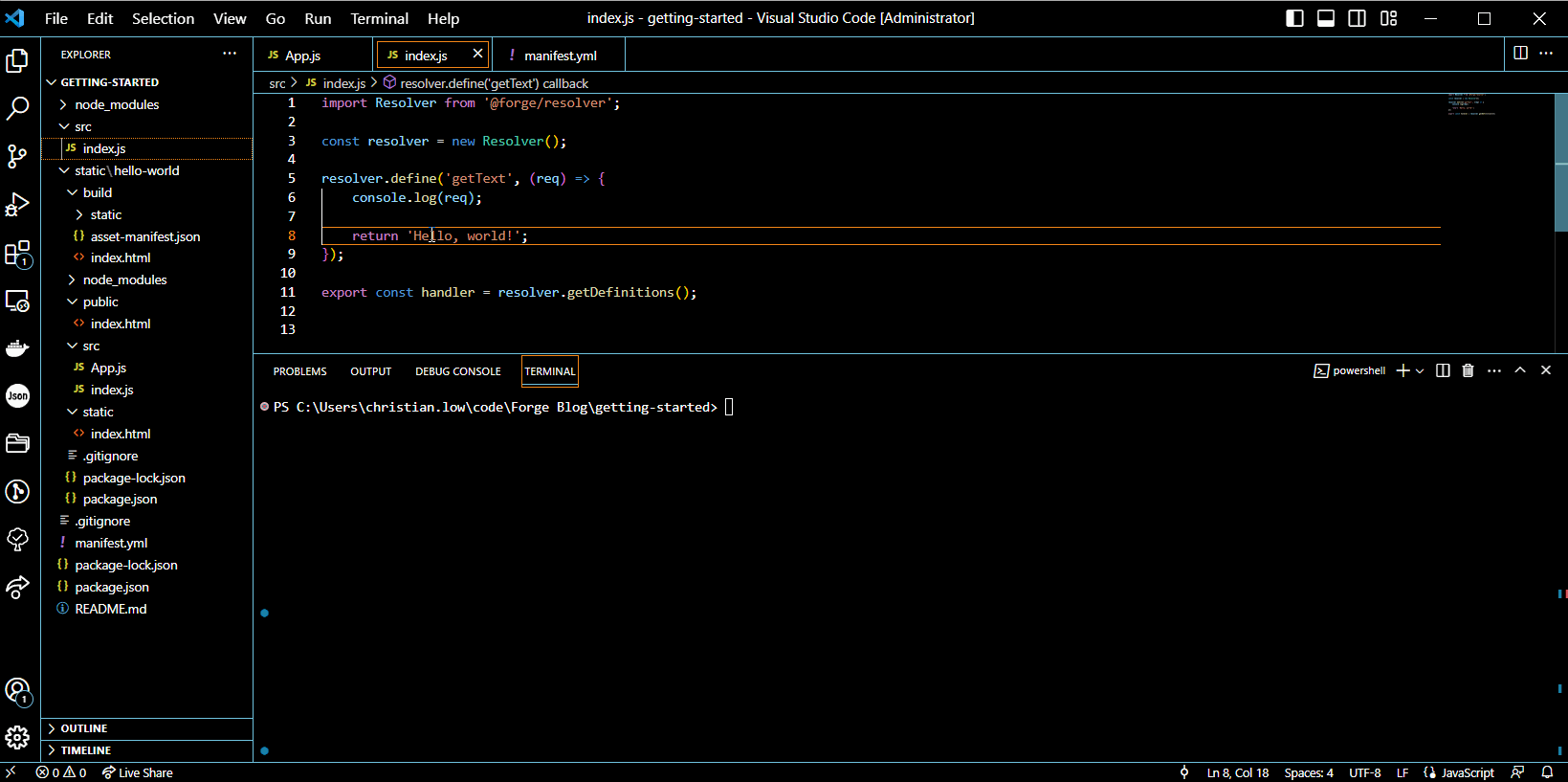Kill the terminal with trash icon
Image resolution: width=1568 pixels, height=782 pixels.
pos(1468,370)
